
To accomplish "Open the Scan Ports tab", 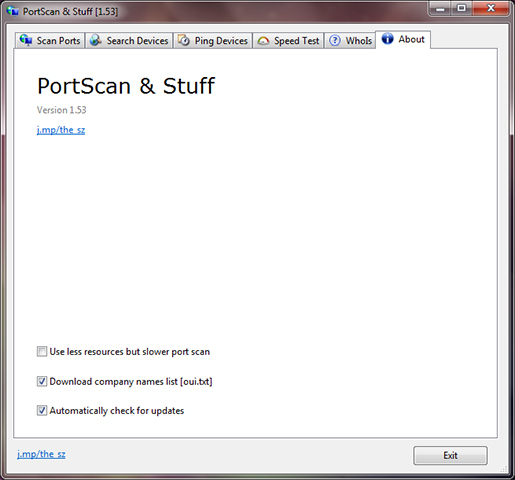I will (50, 41).
